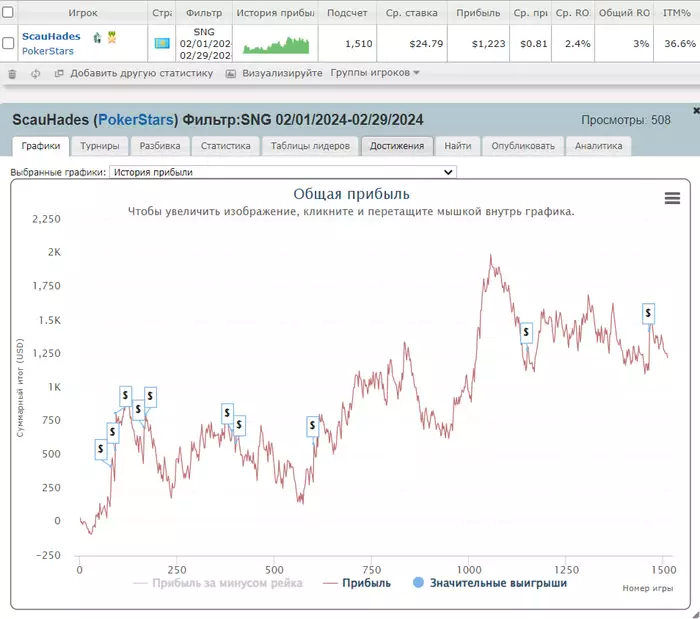
Task: Close the ScauHades graph panel
Action: 696,110
